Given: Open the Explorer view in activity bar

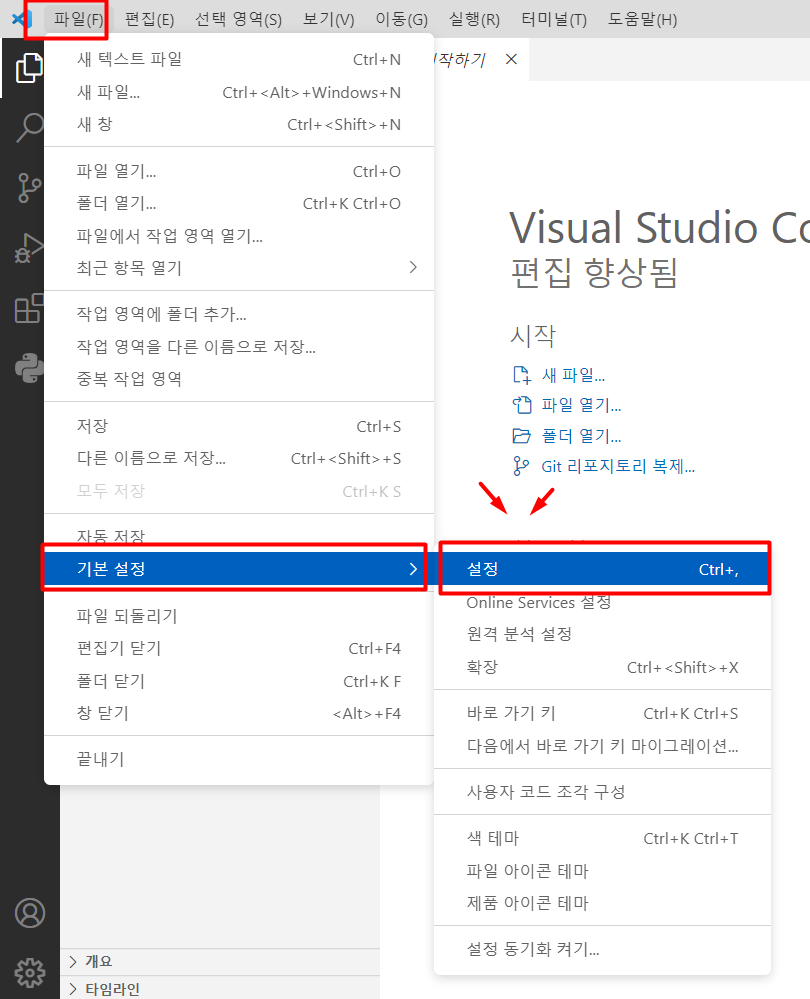Looking at the screenshot, I should pos(29,68).
